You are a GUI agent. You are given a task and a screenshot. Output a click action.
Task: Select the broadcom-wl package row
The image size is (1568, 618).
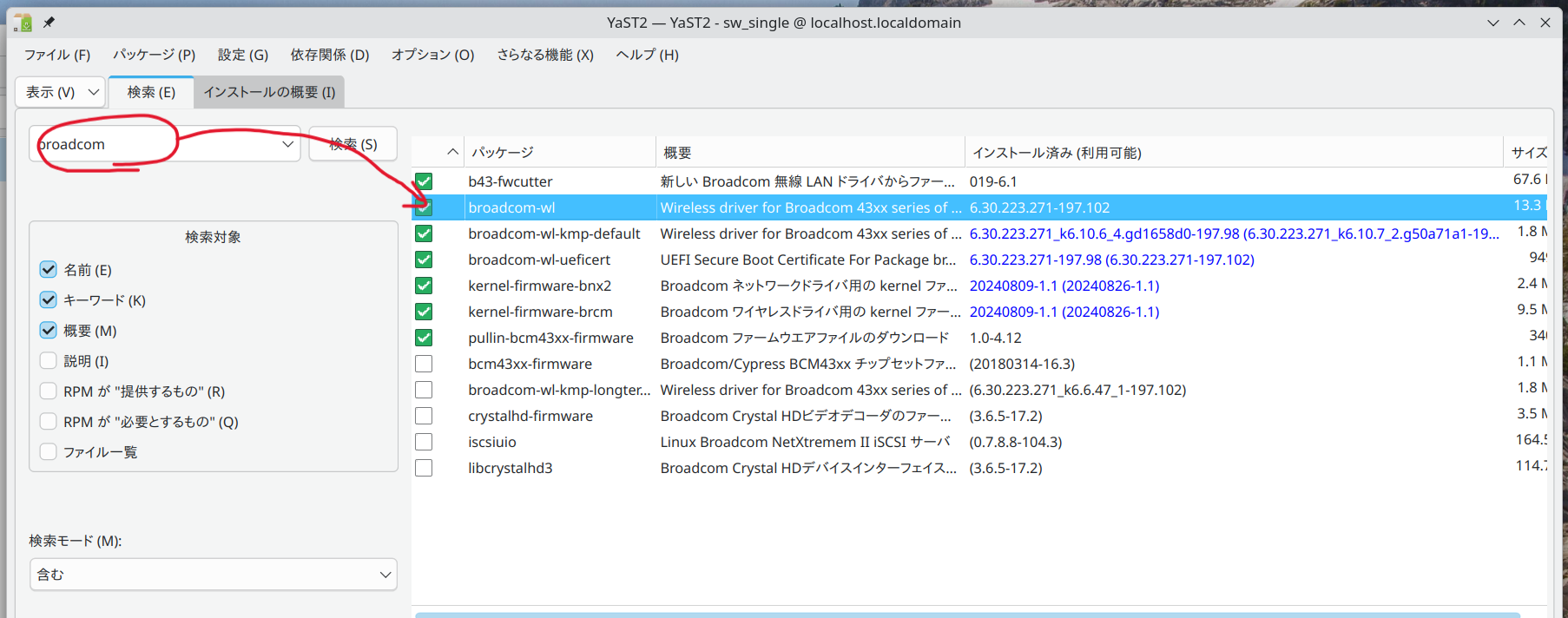(979, 207)
